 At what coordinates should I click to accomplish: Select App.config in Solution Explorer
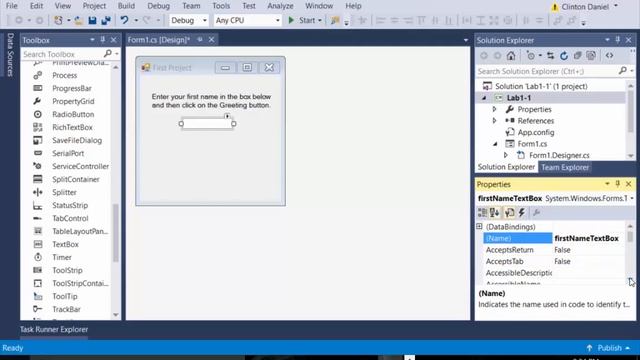pos(536,132)
